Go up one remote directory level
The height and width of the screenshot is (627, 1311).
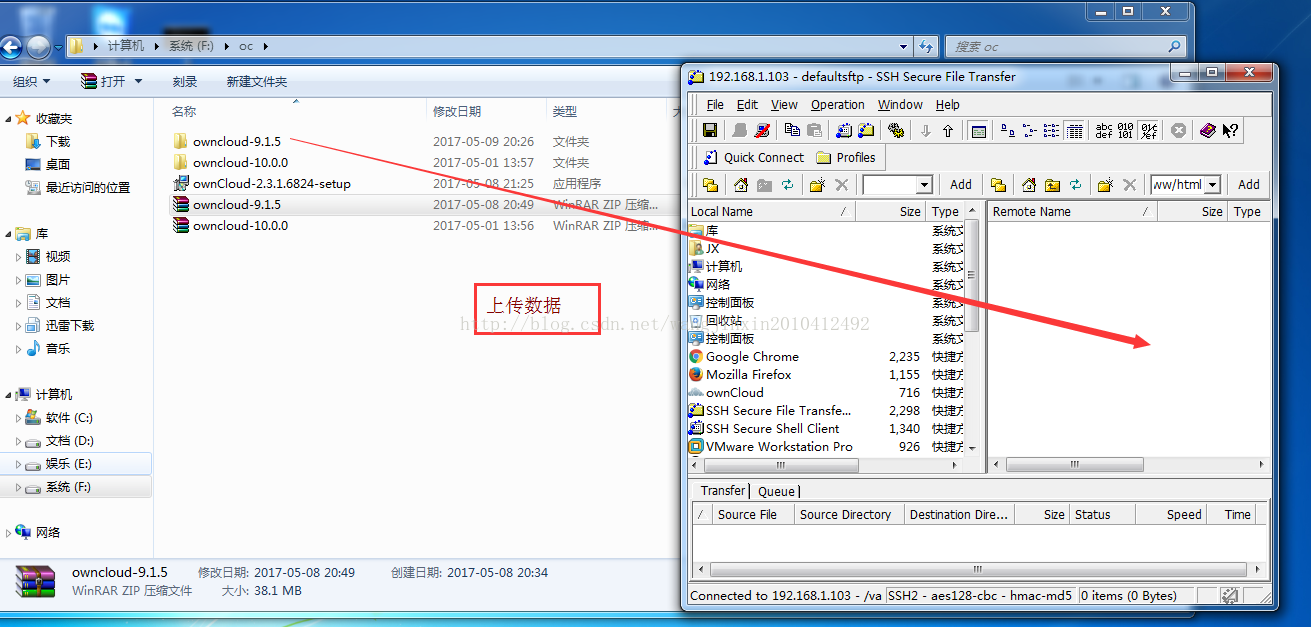[1052, 184]
